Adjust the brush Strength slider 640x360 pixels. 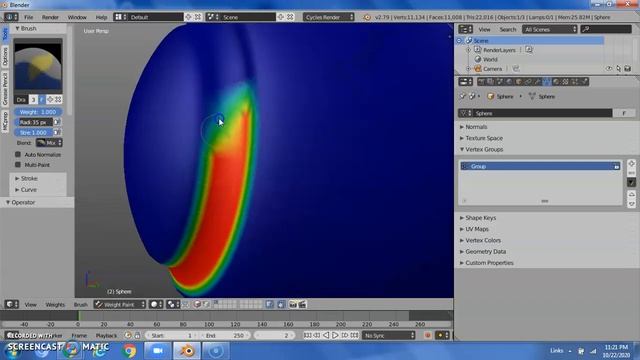click(34, 132)
